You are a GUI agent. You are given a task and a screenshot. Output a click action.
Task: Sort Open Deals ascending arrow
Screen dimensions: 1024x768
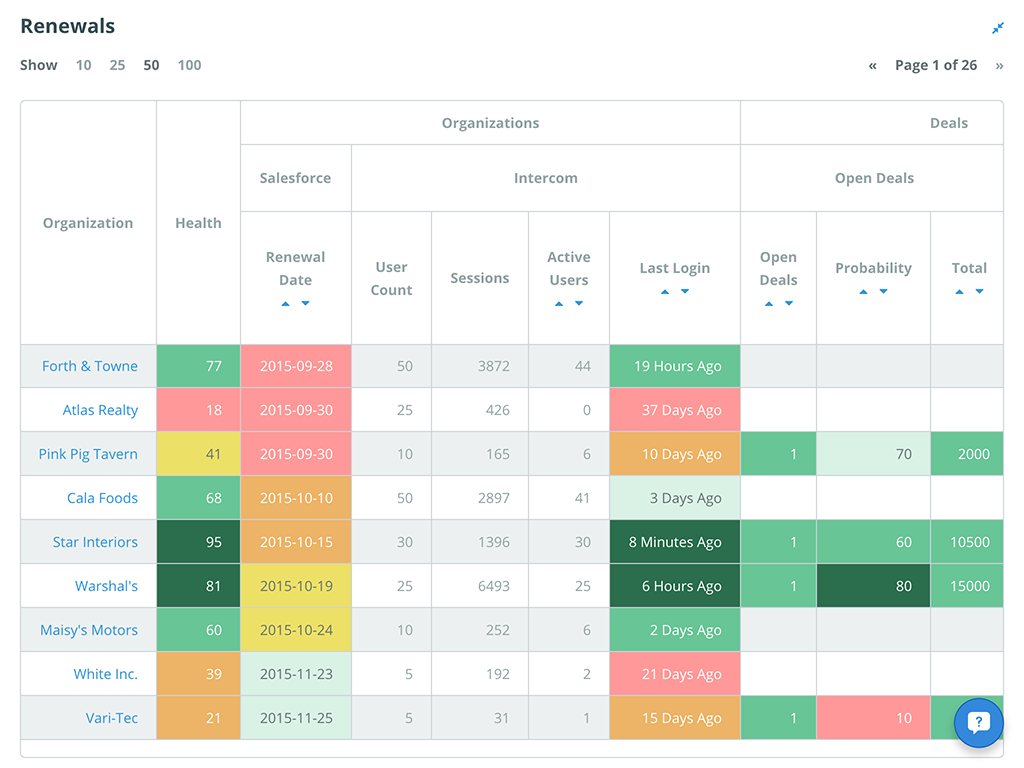coord(768,303)
